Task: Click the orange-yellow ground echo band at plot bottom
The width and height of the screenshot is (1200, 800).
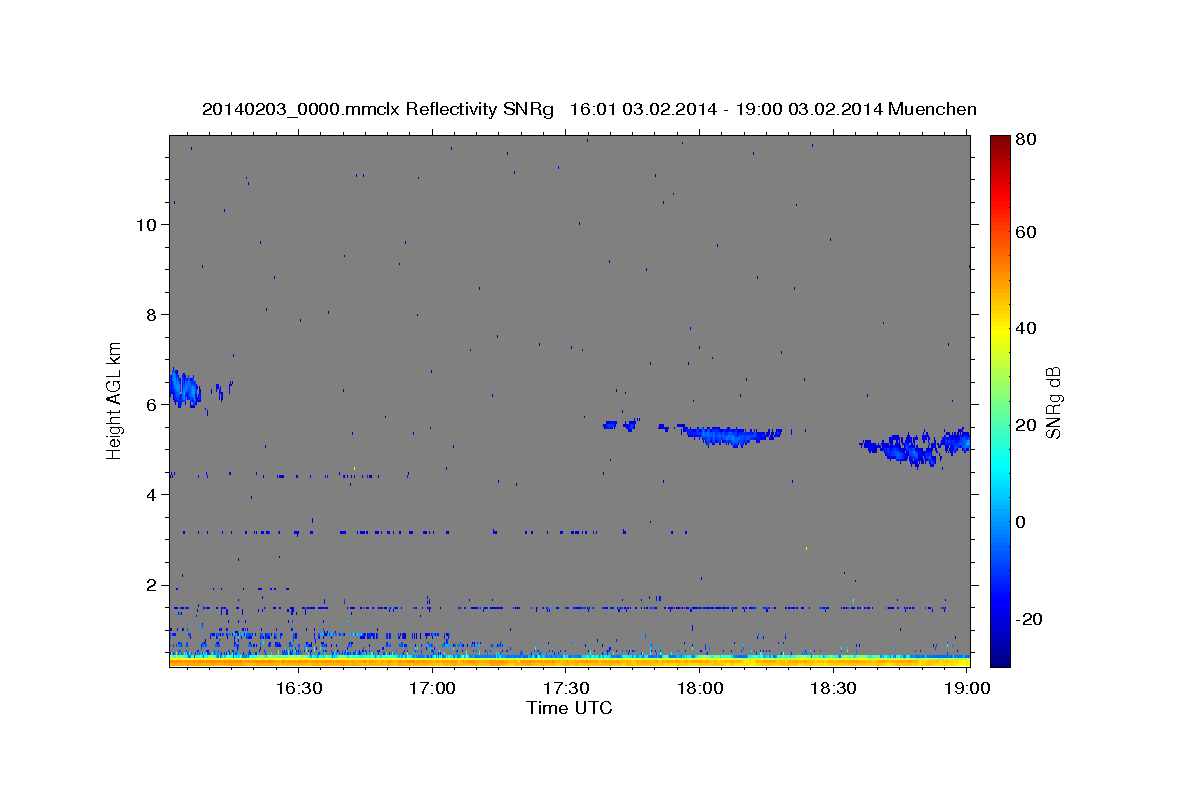Action: point(569,661)
